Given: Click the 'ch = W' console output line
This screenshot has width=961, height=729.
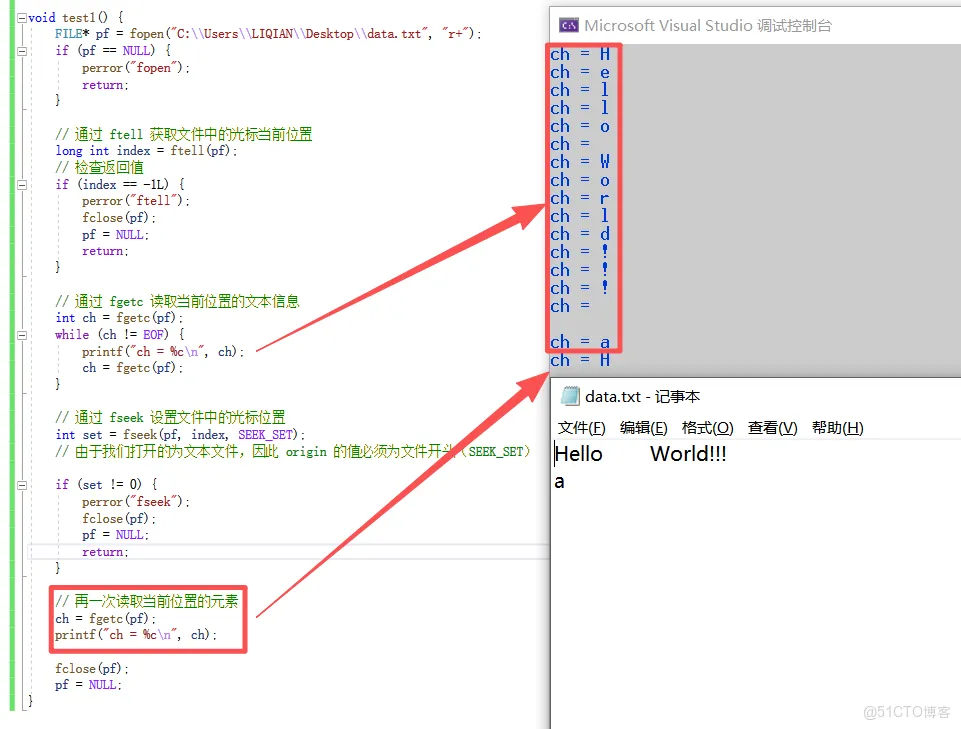Looking at the screenshot, I should [580, 162].
